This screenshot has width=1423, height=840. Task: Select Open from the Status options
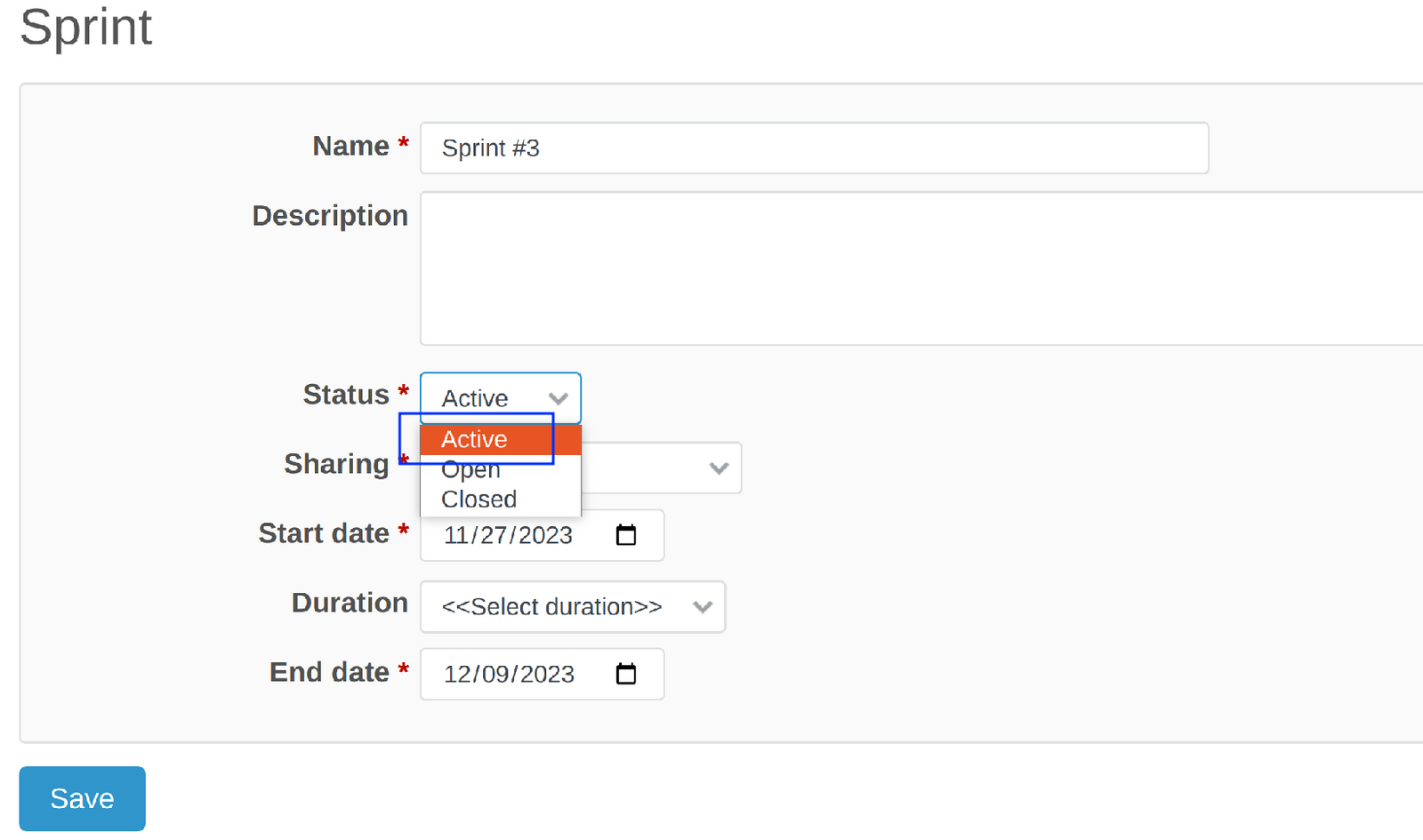pyautogui.click(x=470, y=469)
